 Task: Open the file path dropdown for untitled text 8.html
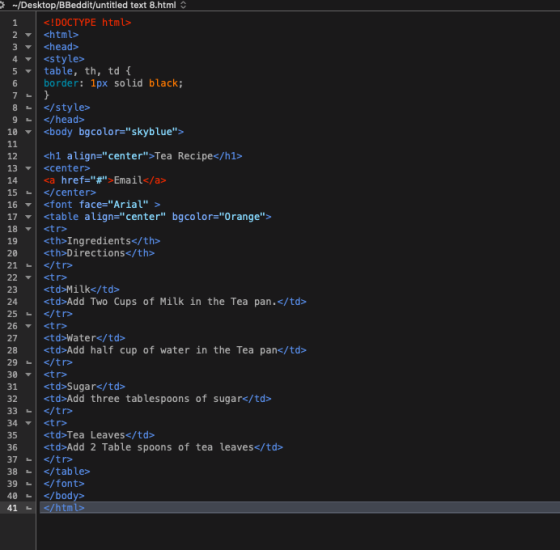(99, 5)
